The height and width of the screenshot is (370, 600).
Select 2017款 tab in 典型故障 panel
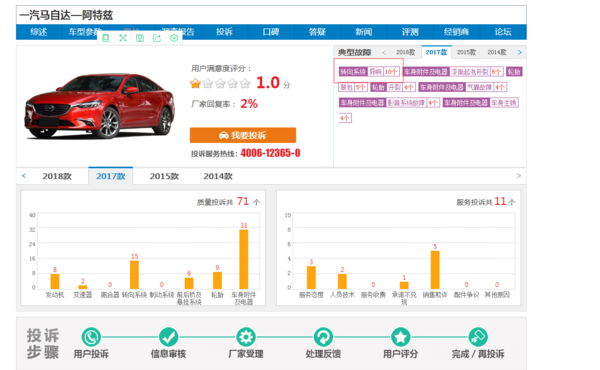coord(436,52)
